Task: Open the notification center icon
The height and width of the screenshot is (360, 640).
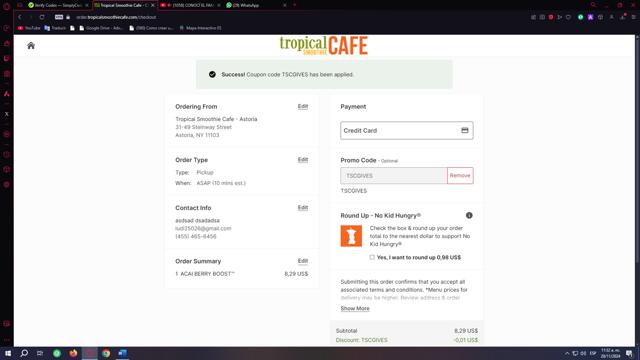Action: pos(629,353)
